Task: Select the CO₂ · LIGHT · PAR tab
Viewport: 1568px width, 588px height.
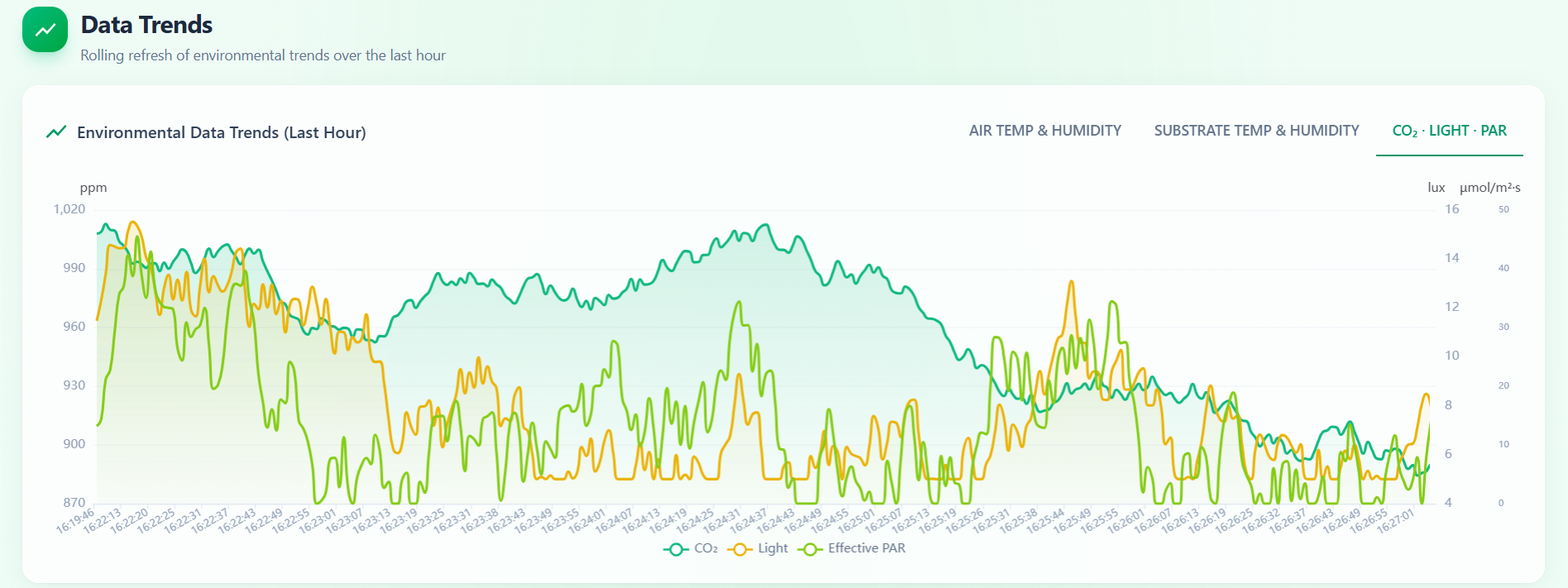Action: pos(1449,131)
